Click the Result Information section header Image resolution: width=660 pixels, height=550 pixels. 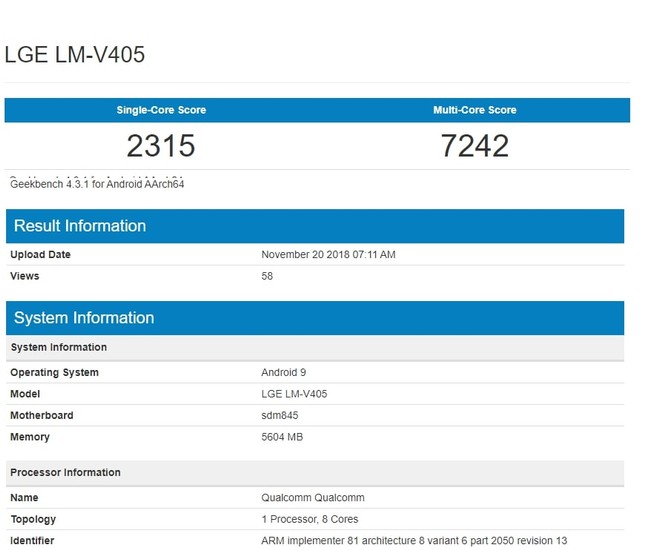[x=80, y=226]
